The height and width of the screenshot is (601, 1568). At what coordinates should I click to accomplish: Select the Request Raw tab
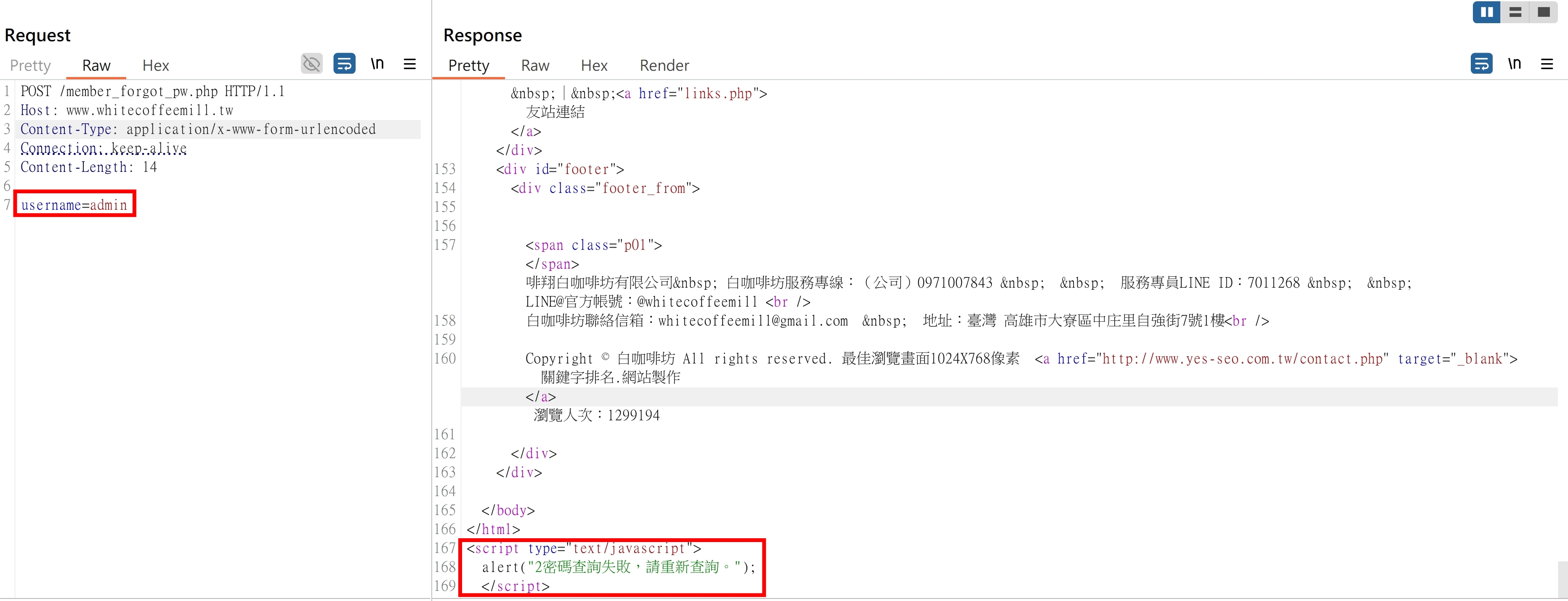(96, 66)
